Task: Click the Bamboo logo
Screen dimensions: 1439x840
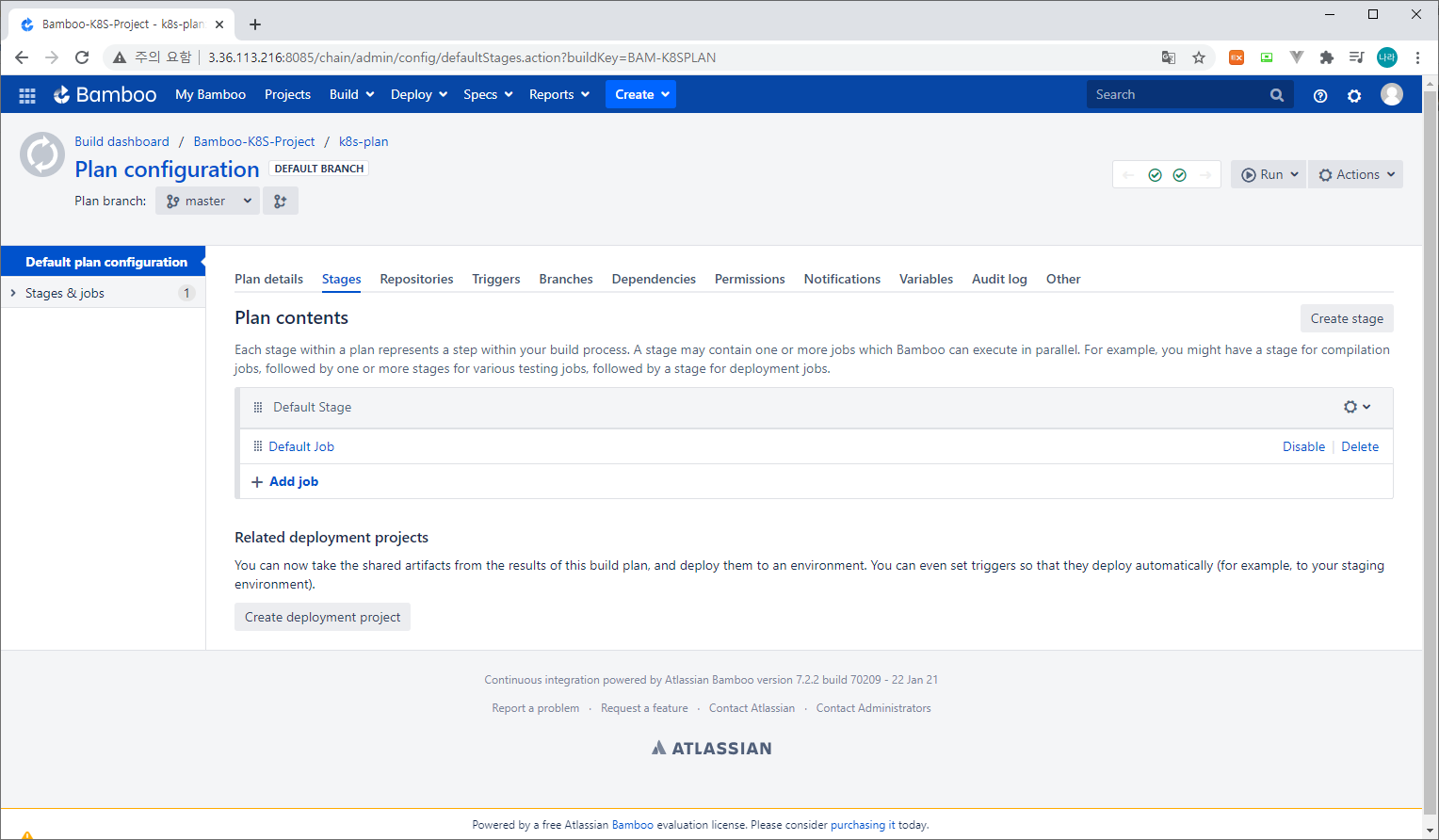Action: point(105,94)
